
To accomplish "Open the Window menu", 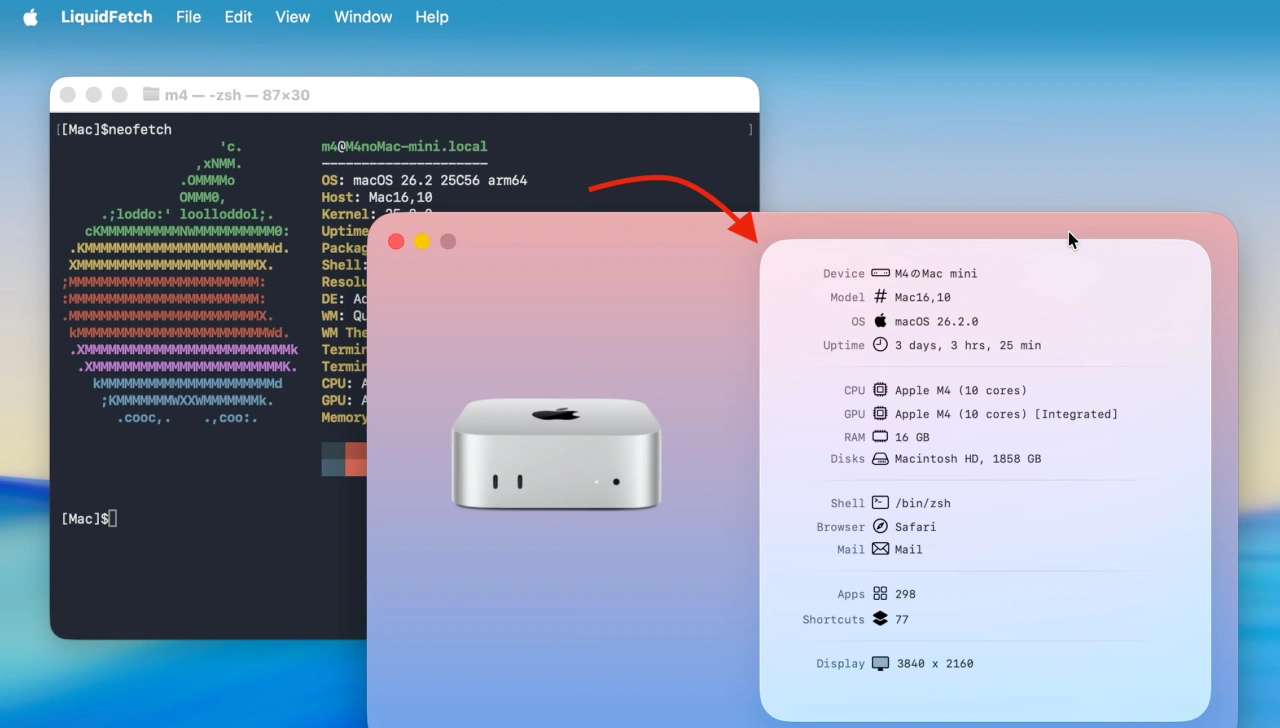I will 362,17.
